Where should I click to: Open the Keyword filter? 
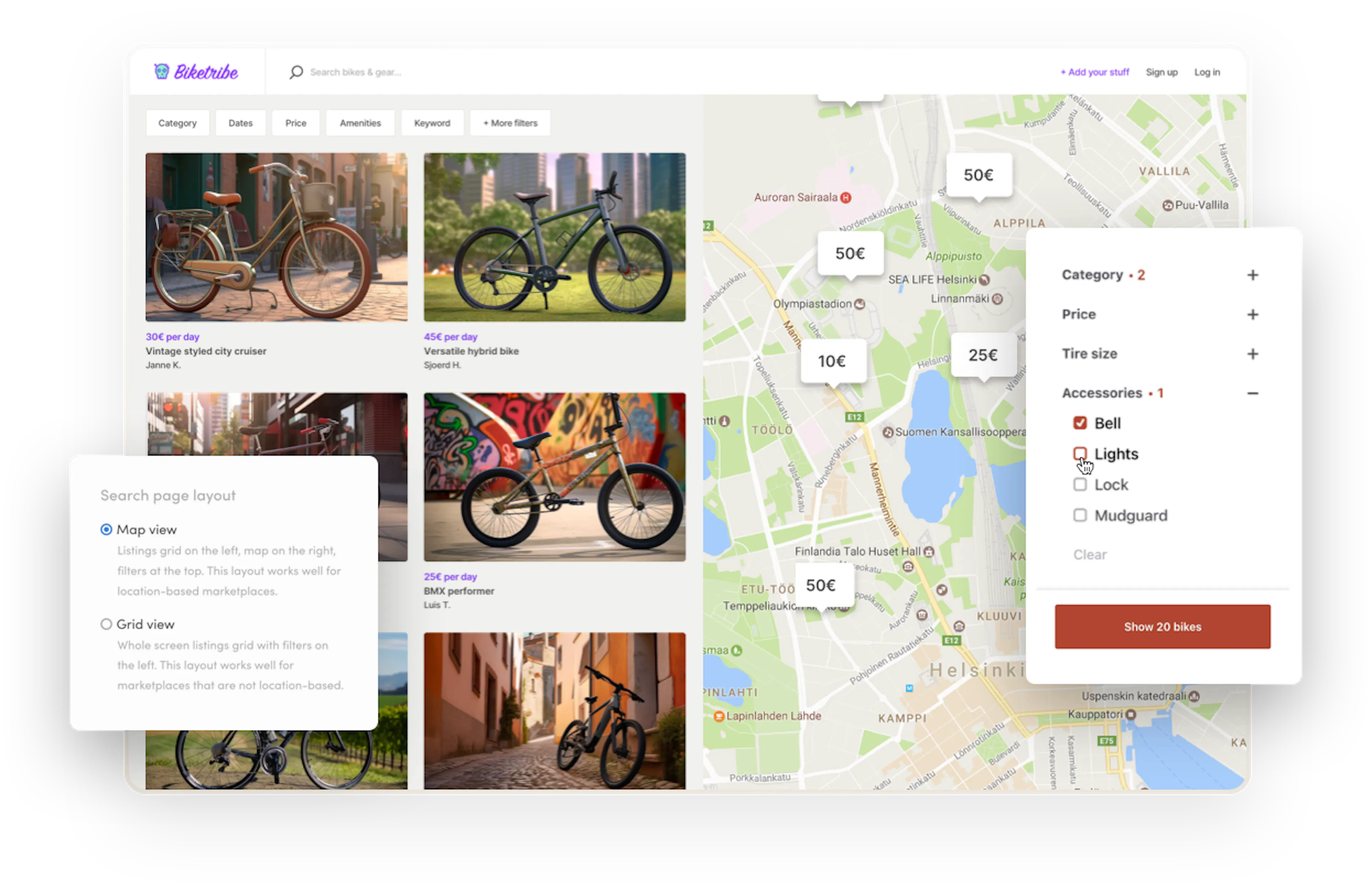coord(432,123)
